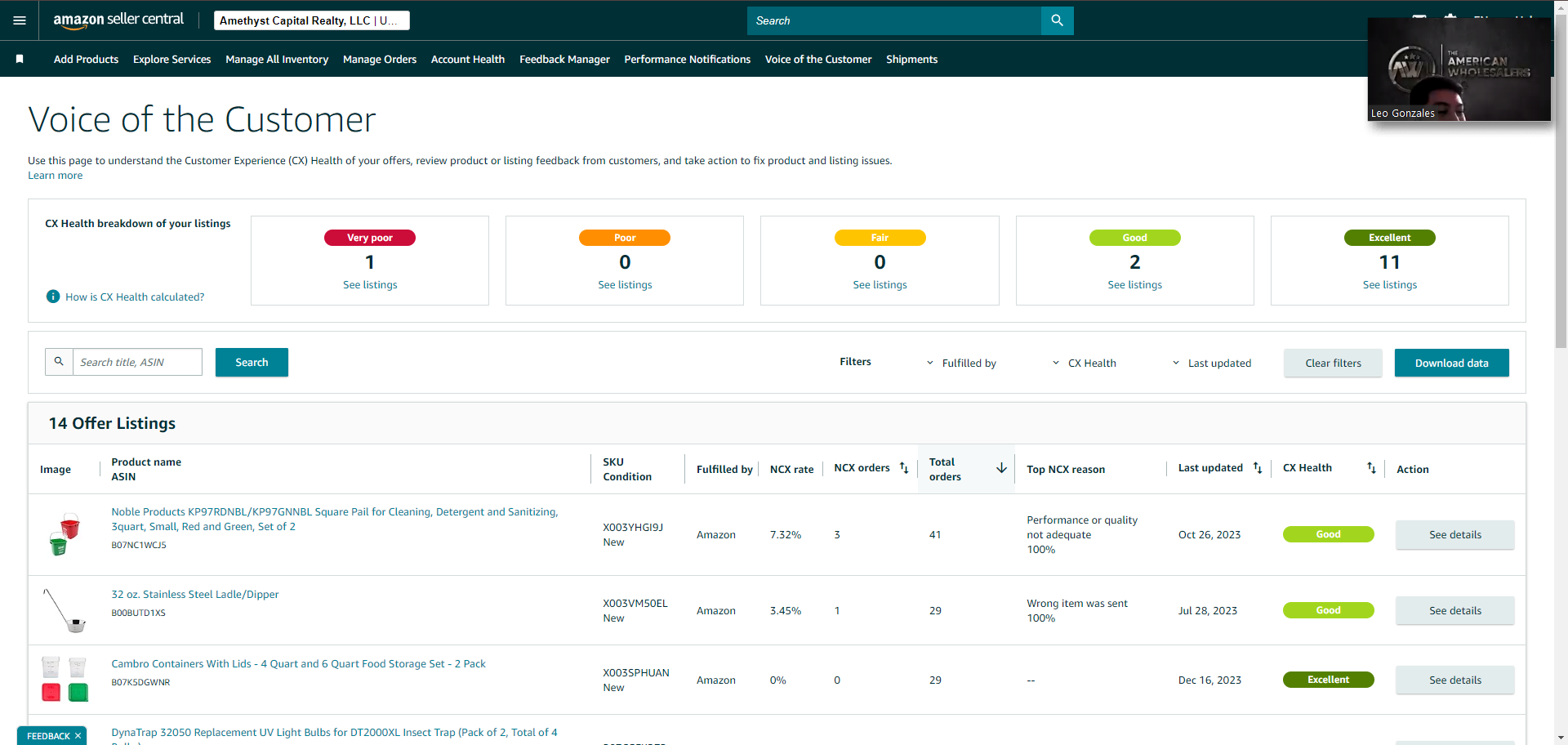Viewport: 1568px width, 745px height.
Task: Go to Manage All Inventory
Action: pos(277,59)
